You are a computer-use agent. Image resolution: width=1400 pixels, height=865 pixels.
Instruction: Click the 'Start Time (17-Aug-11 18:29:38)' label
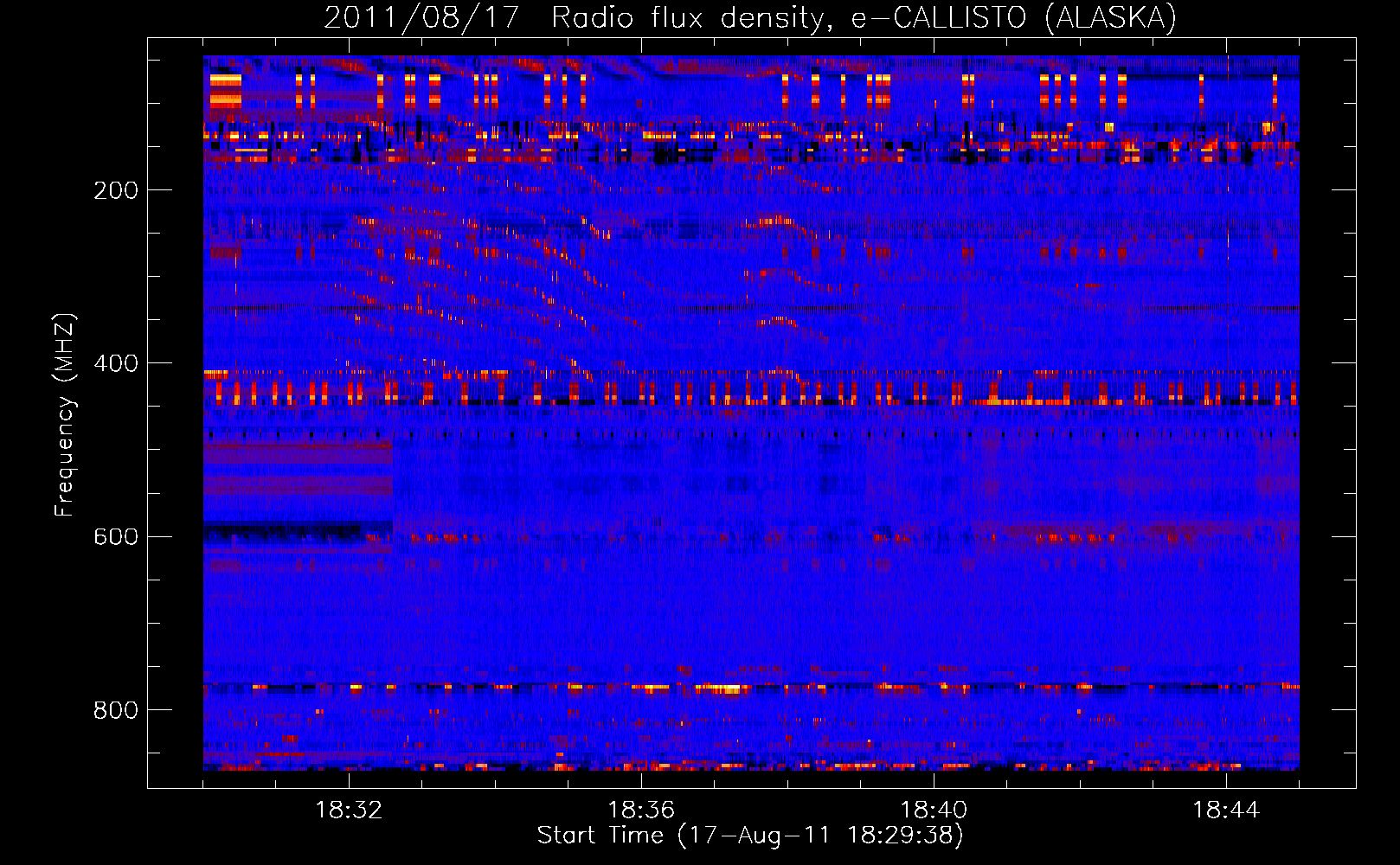pyautogui.click(x=750, y=836)
